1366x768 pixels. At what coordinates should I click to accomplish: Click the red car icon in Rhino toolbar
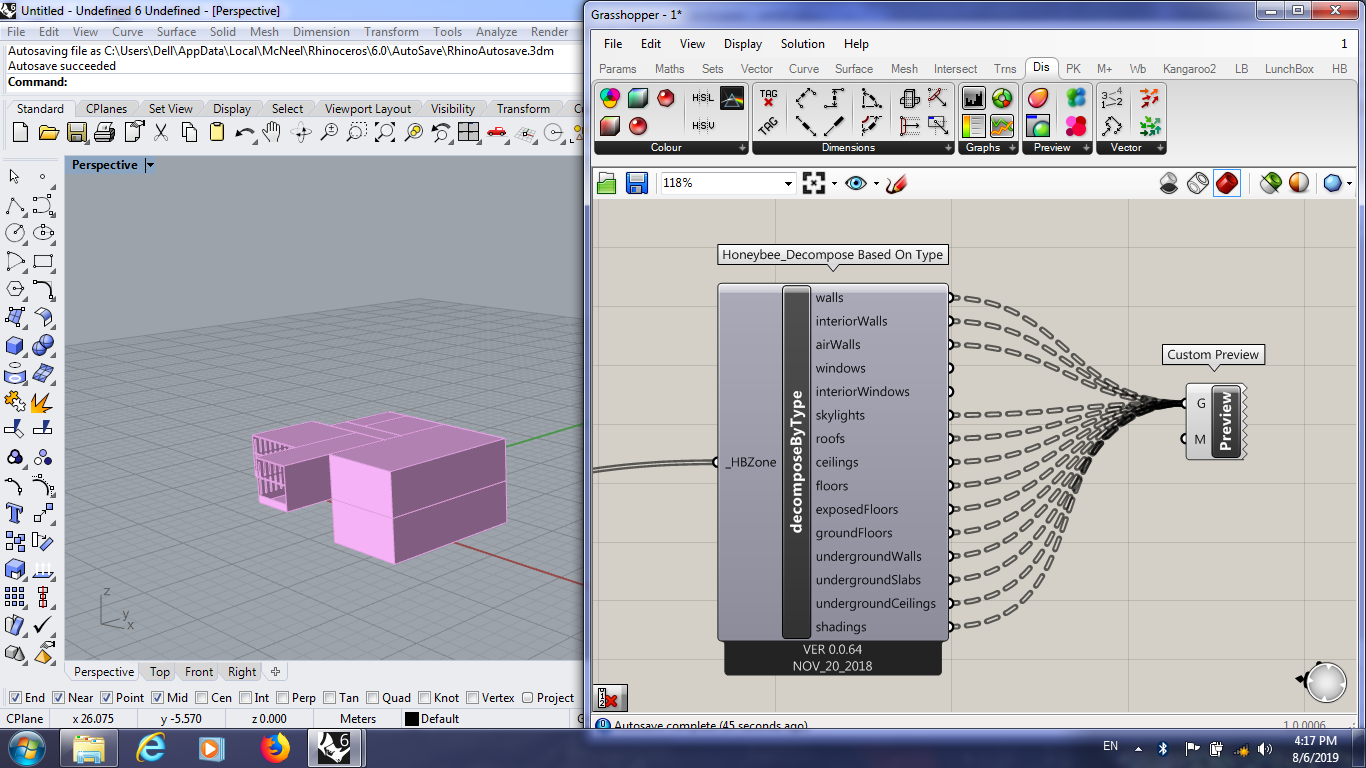tap(497, 132)
